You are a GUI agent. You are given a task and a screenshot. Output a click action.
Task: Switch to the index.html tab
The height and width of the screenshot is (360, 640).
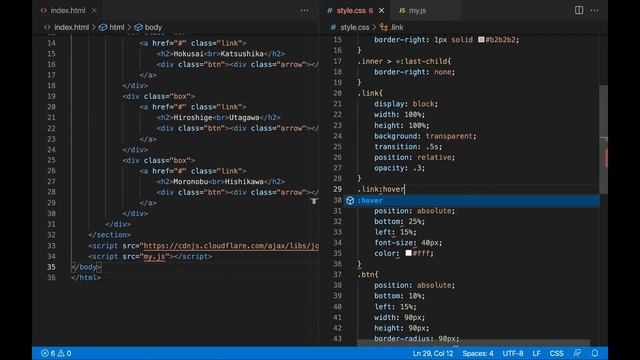[68, 11]
